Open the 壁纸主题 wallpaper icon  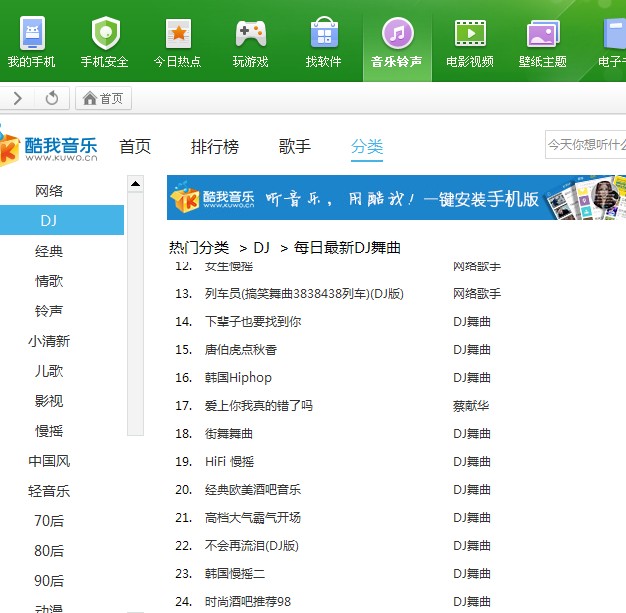[542, 34]
